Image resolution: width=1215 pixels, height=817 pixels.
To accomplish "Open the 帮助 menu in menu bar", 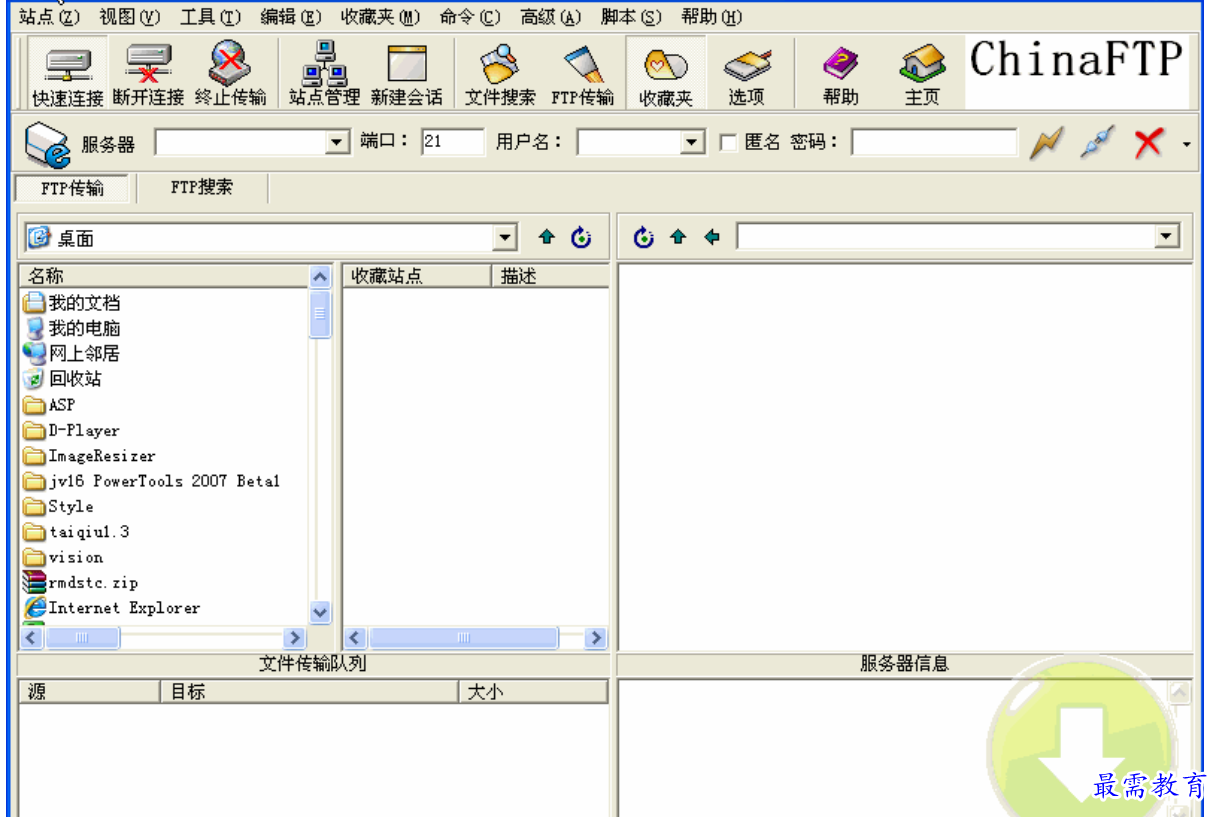I will [711, 17].
